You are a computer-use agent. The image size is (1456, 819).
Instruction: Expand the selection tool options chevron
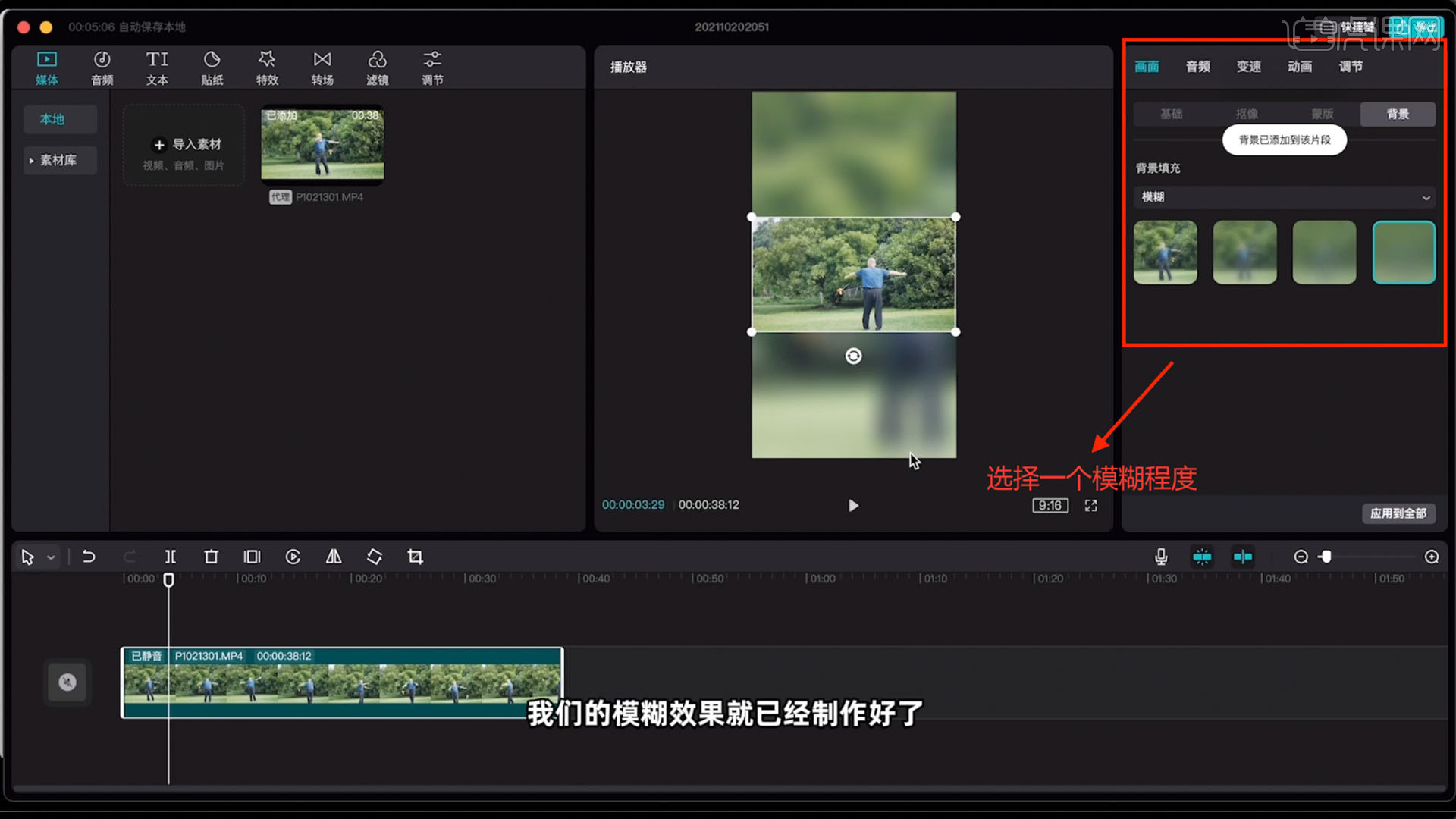(x=52, y=556)
